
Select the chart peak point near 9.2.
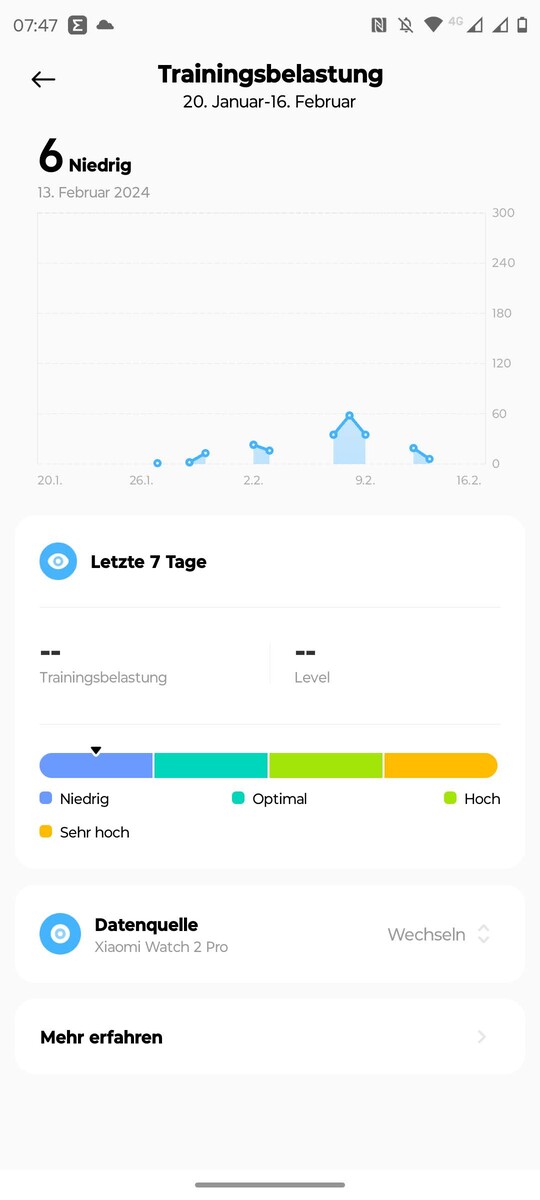(349, 415)
